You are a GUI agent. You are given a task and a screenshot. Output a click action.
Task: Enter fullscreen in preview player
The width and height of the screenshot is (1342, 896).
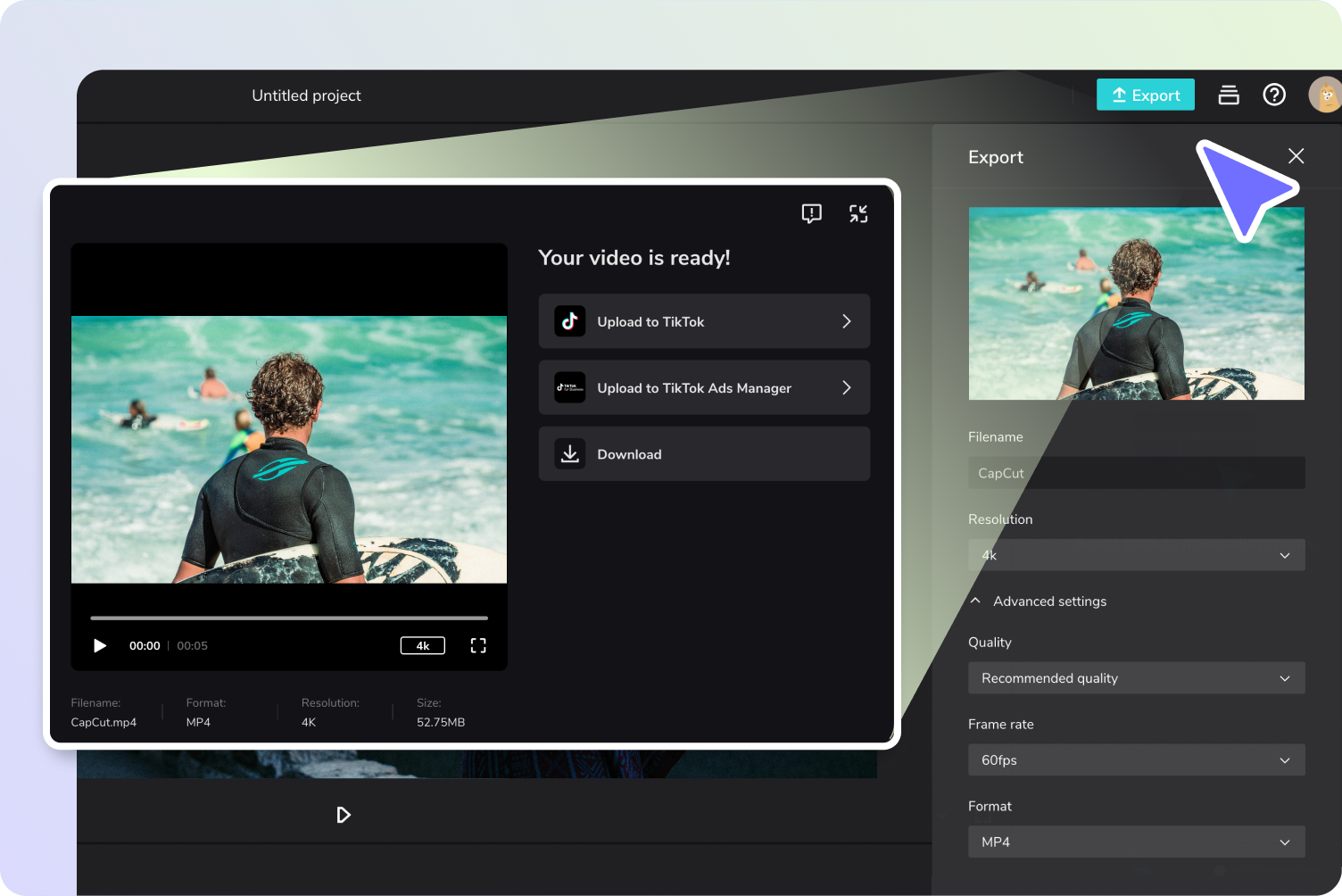point(478,645)
